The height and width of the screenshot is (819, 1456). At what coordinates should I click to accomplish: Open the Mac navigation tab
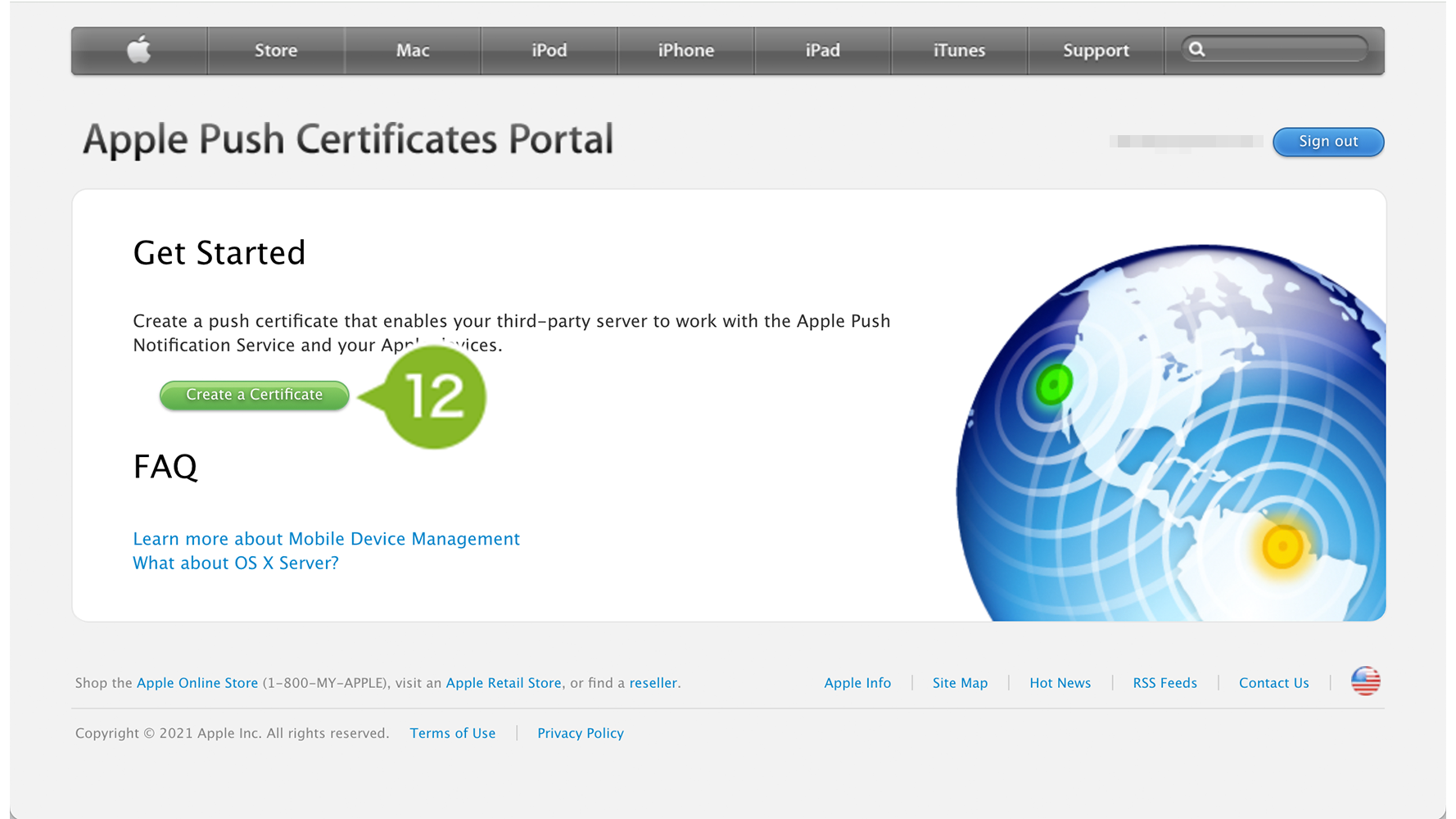point(413,51)
